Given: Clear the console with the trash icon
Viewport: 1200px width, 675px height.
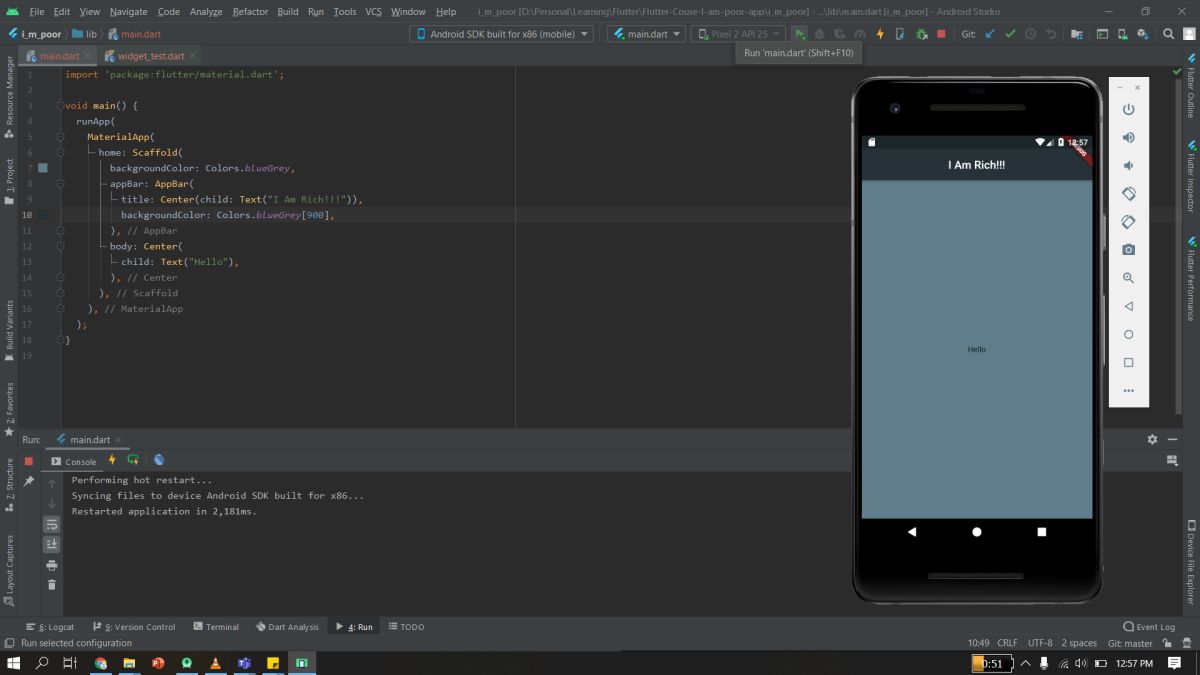Looking at the screenshot, I should 52,585.
